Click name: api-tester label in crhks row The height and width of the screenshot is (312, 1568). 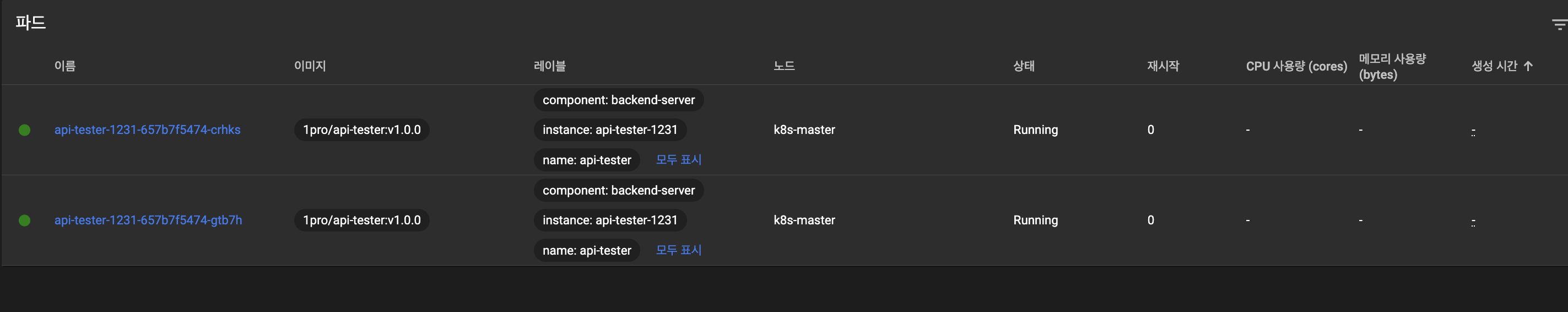(x=587, y=160)
